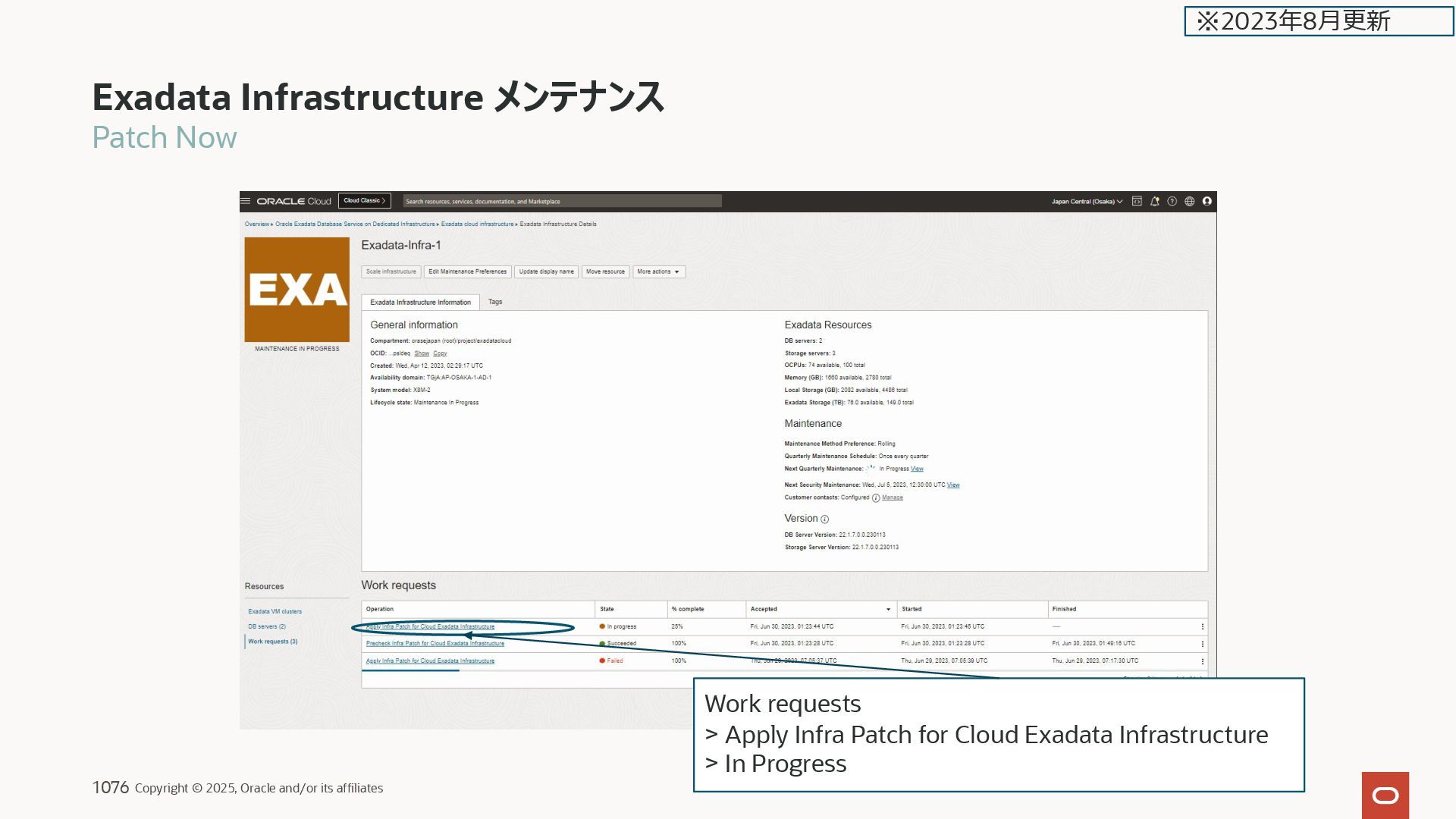Open the language globe icon
This screenshot has width=1456, height=819.
click(x=1189, y=202)
